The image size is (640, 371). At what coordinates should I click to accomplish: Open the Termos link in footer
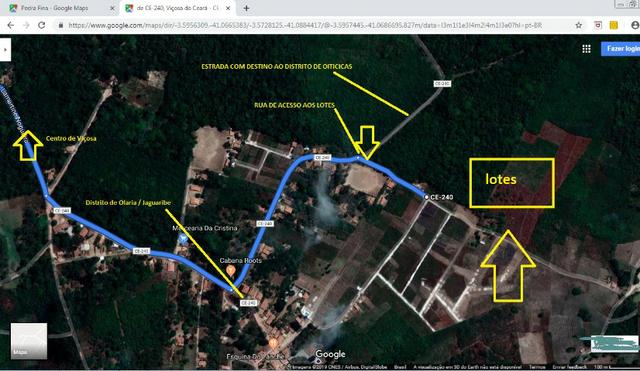(537, 367)
